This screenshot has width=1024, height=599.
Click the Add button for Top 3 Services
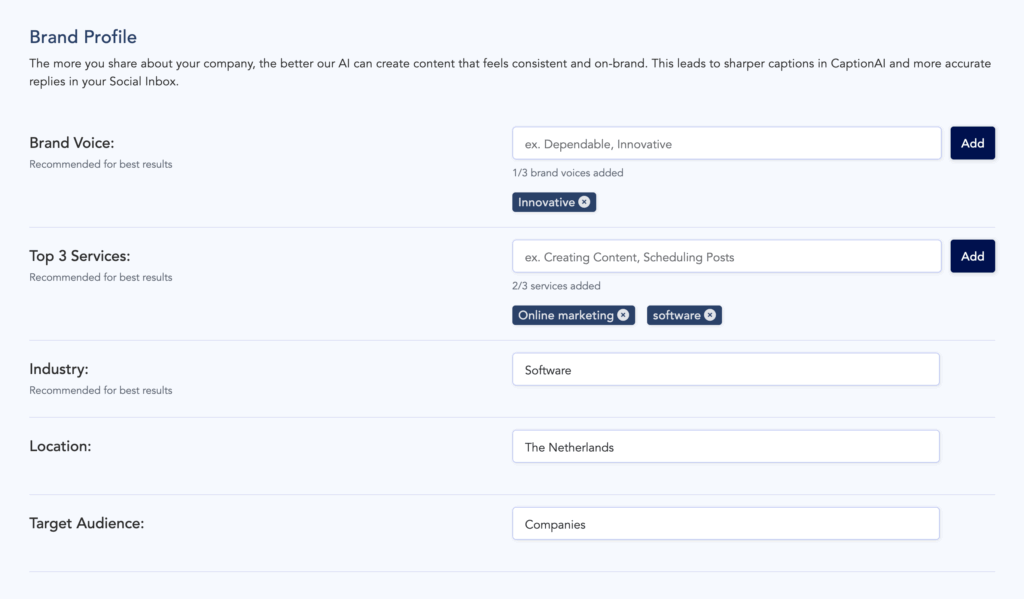coord(972,256)
